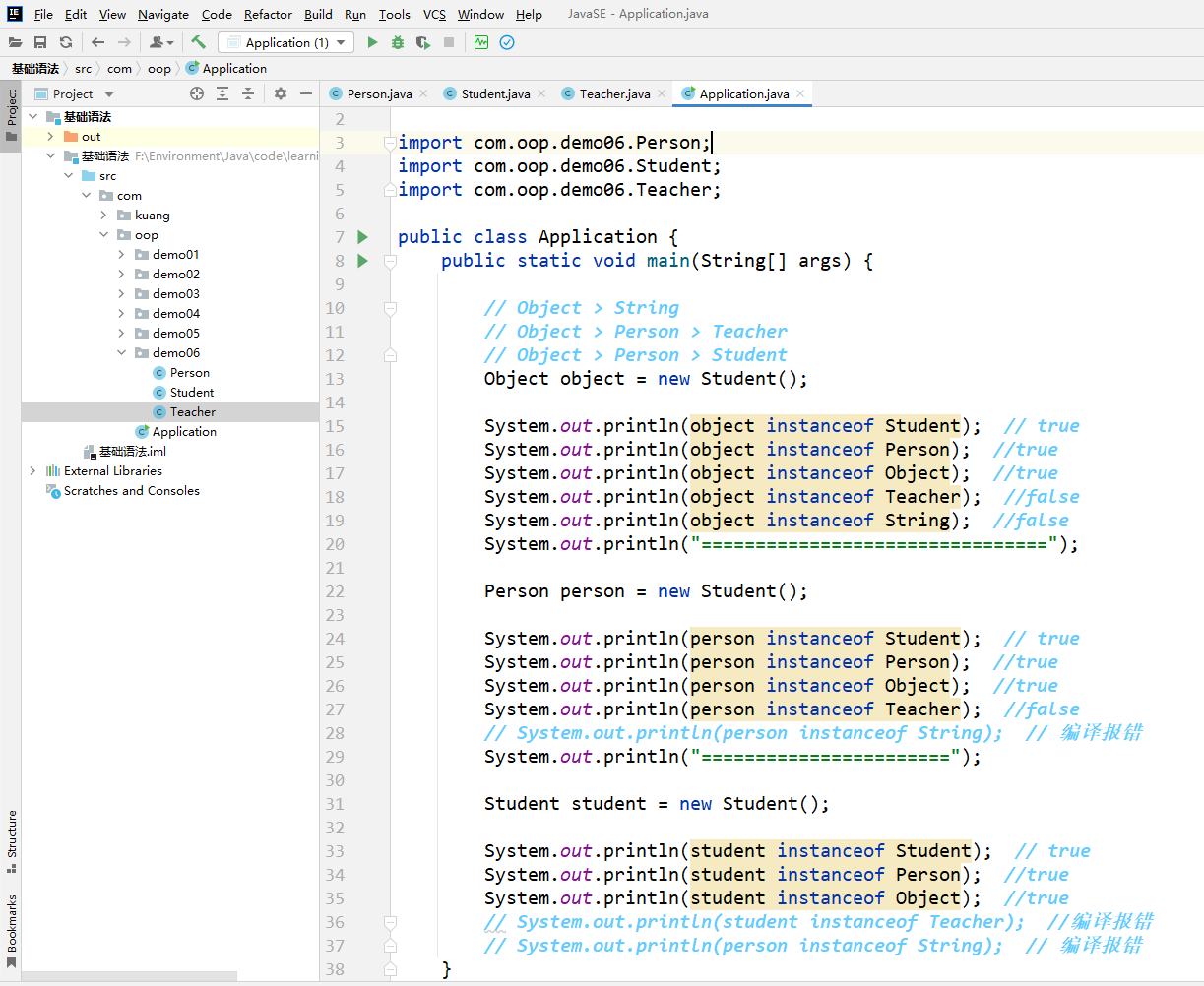Viewport: 1204px width, 986px height.
Task: Expand the demo01 package folder
Action: 122,255
